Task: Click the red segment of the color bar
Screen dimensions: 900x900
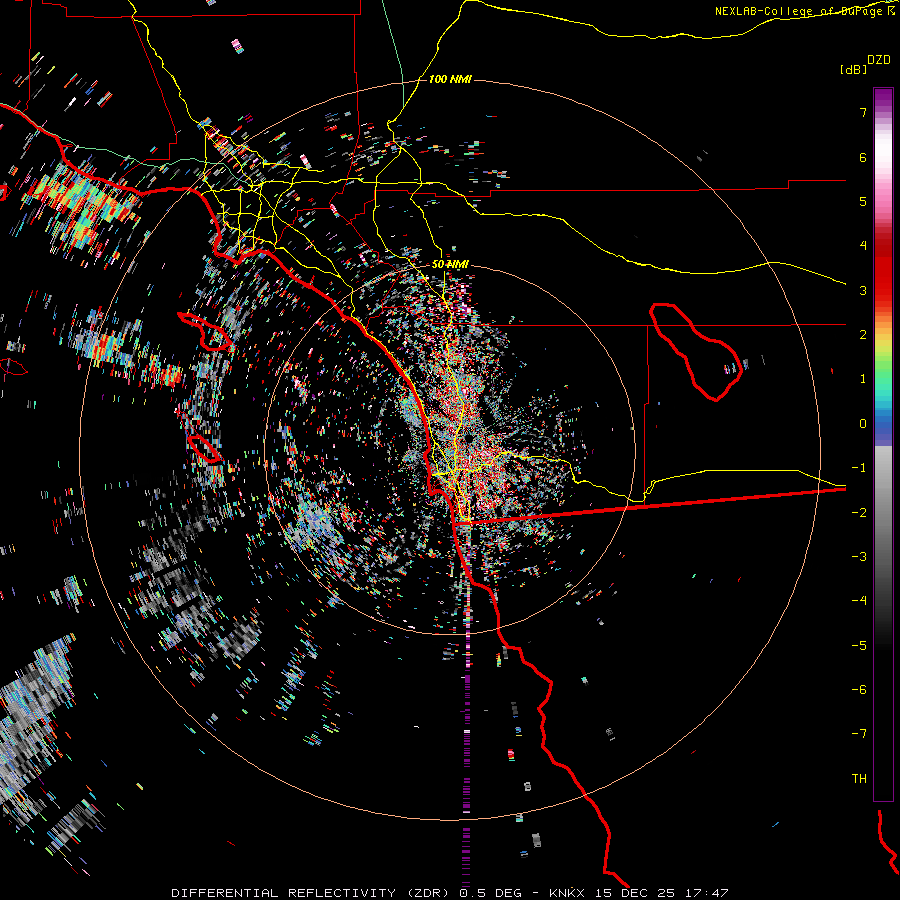Action: coord(883,270)
